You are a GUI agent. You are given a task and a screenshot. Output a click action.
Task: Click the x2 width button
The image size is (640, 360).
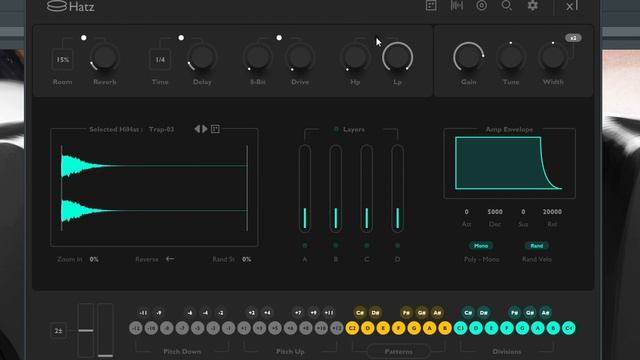(x=573, y=38)
